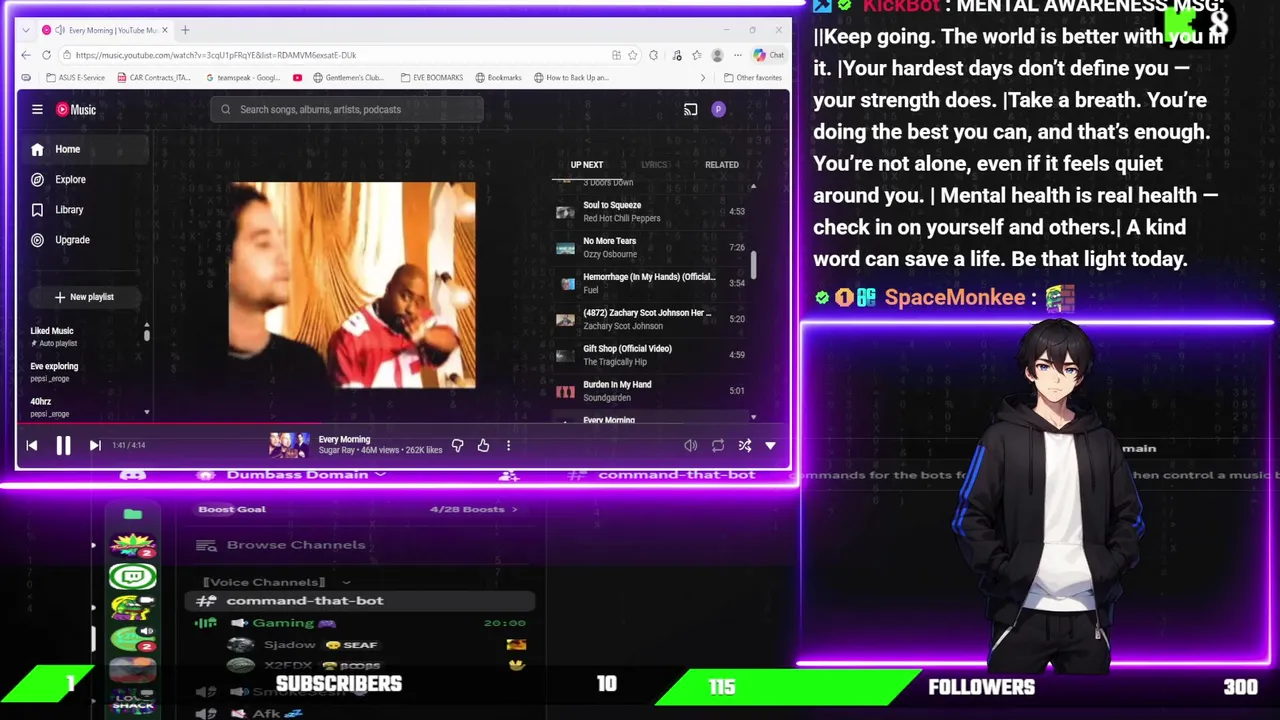
Task: Open the ASUS E-Service bookmark
Action: click(76, 77)
